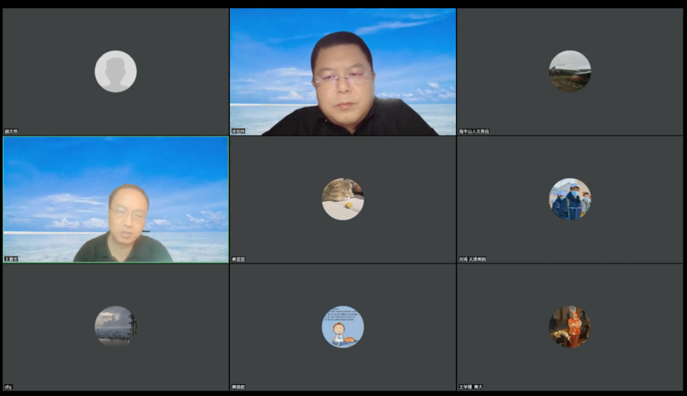Select dark tile containing cartoon child avatar
The width and height of the screenshot is (687, 396).
coord(343,327)
